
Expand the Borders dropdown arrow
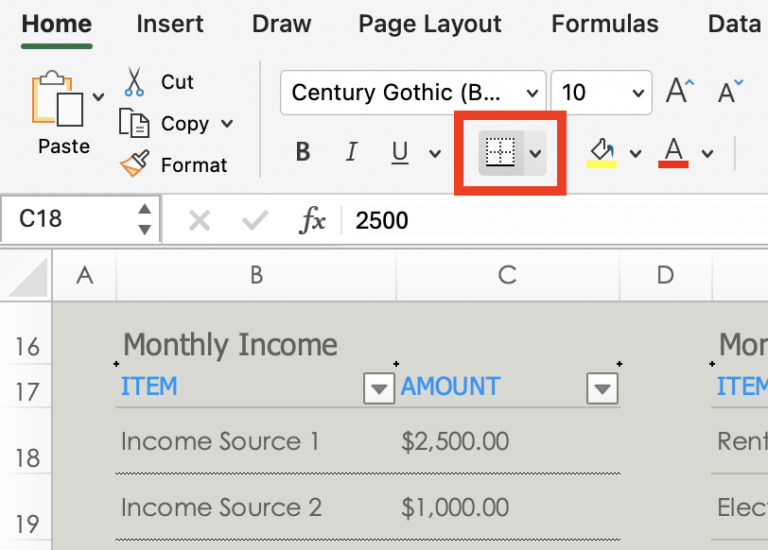coord(535,153)
